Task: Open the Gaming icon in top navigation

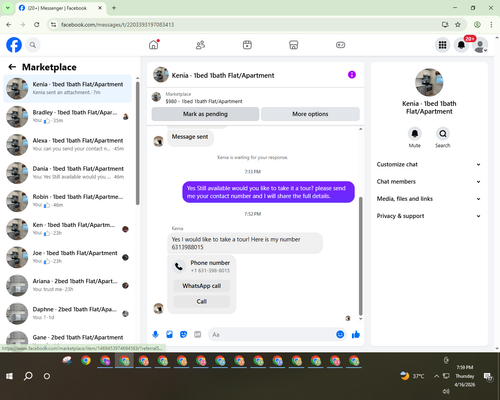Action: click(x=340, y=45)
